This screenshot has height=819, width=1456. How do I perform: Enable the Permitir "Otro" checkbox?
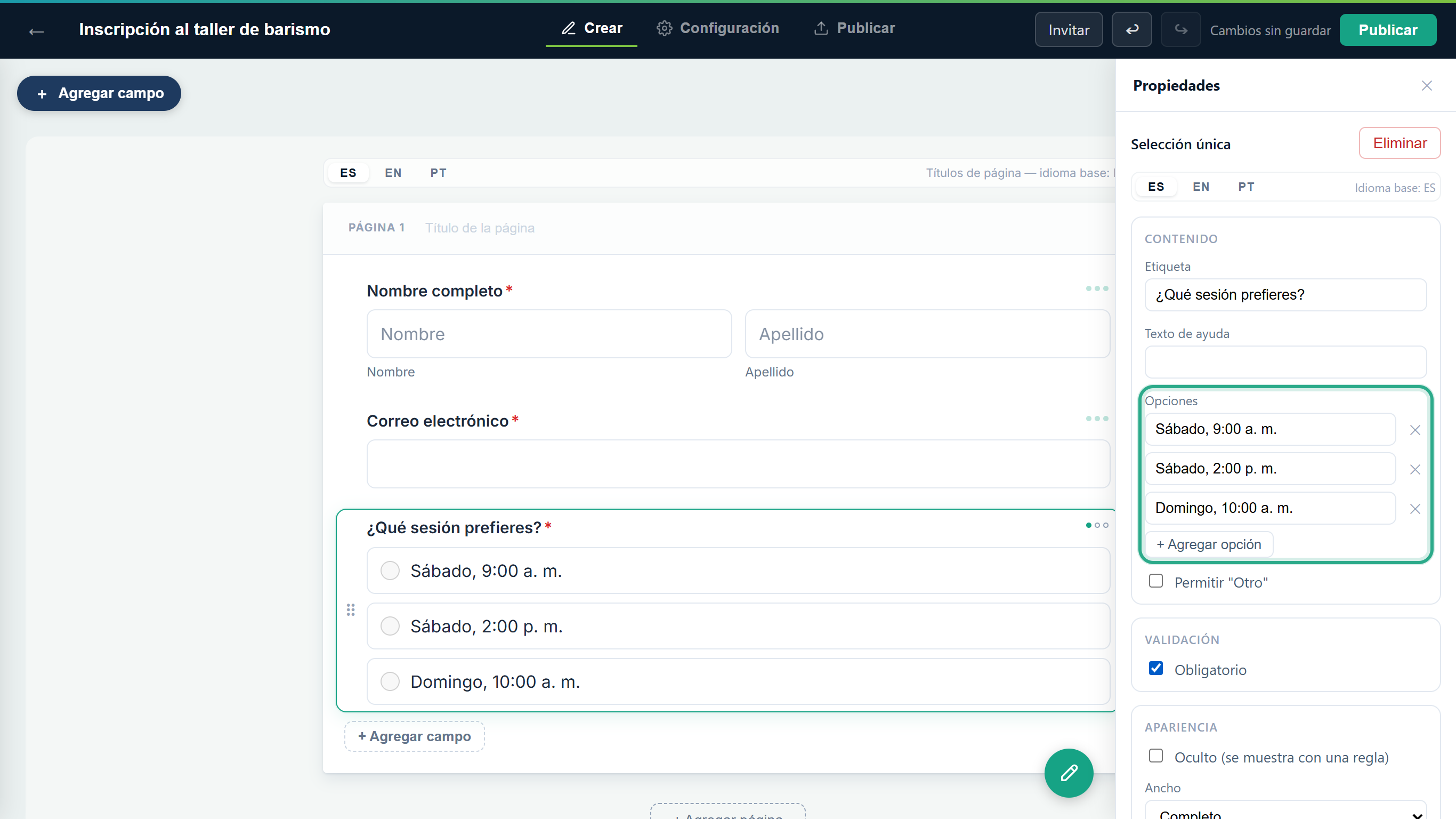[1156, 581]
